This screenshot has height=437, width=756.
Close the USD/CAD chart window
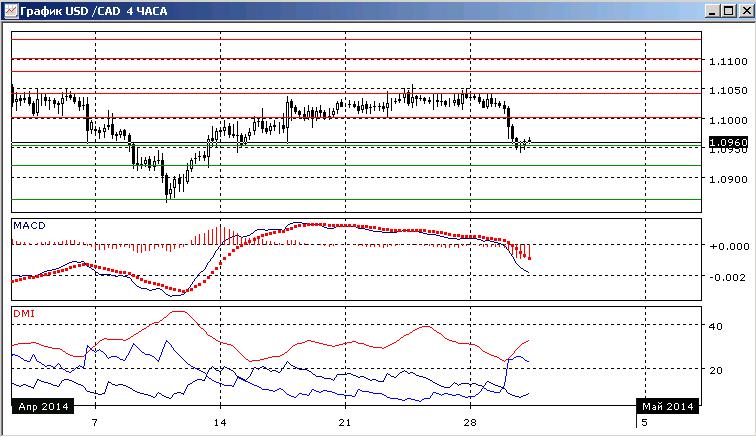click(745, 11)
